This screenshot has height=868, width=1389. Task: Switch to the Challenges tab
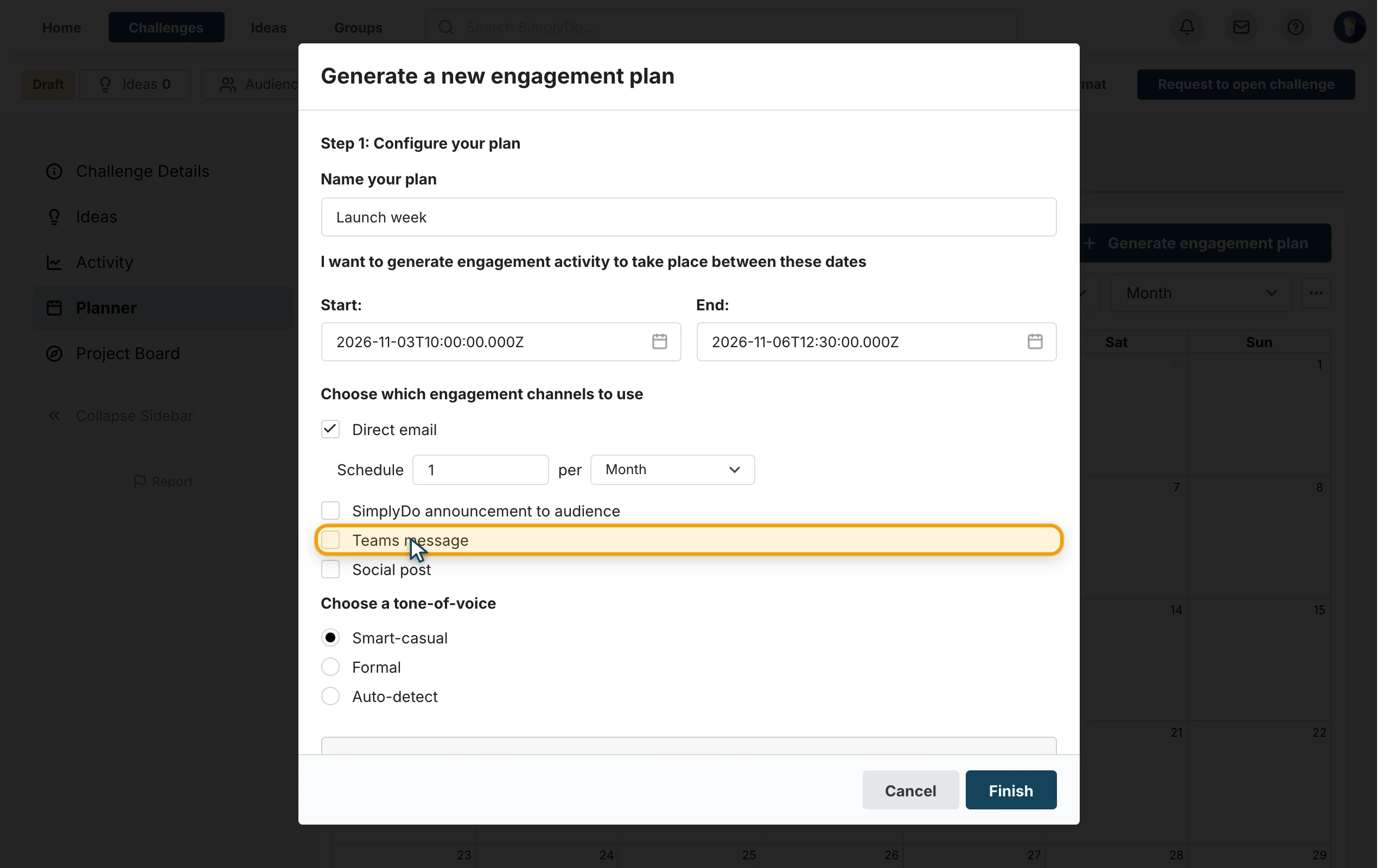(166, 27)
